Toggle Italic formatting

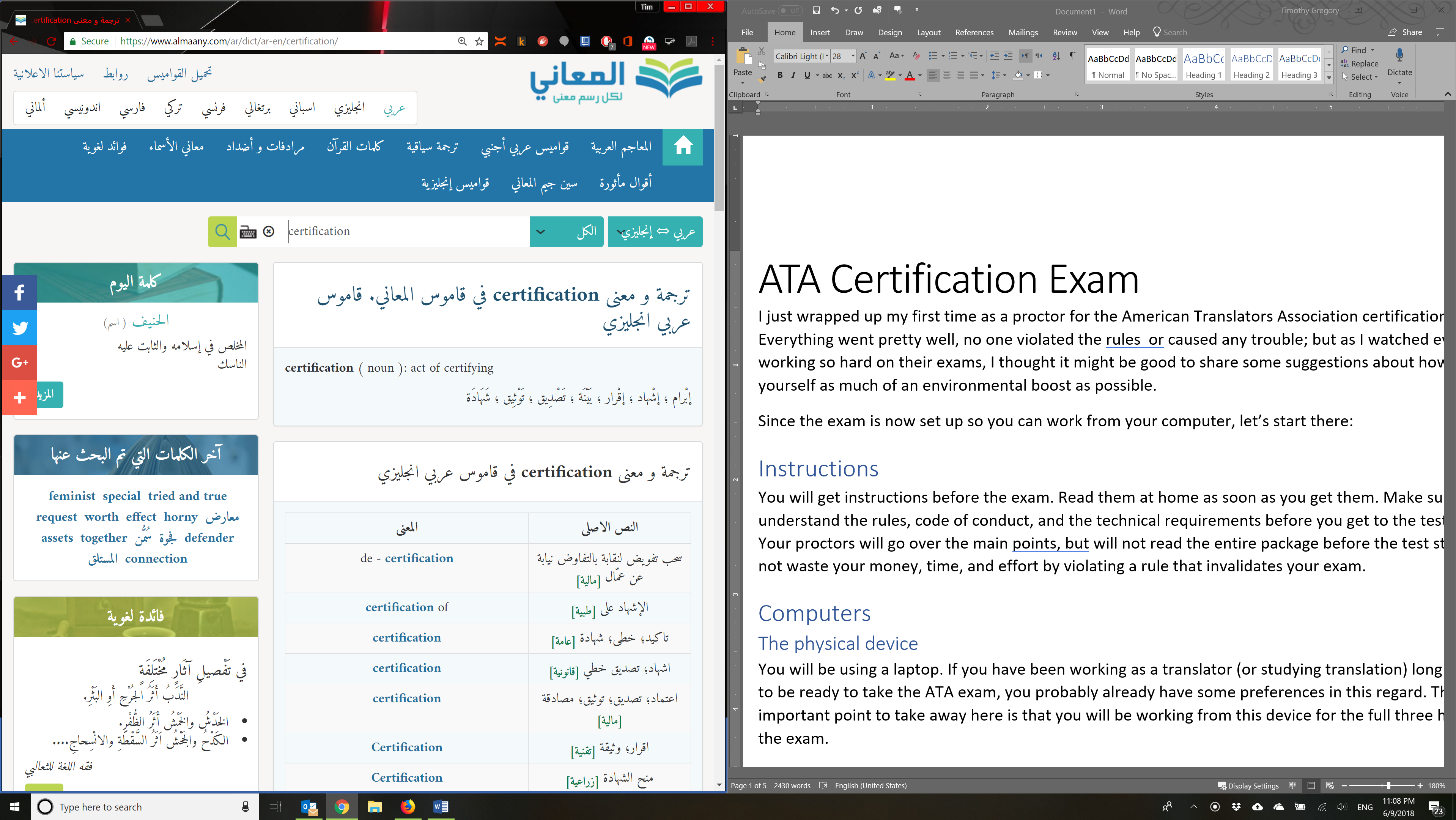793,74
